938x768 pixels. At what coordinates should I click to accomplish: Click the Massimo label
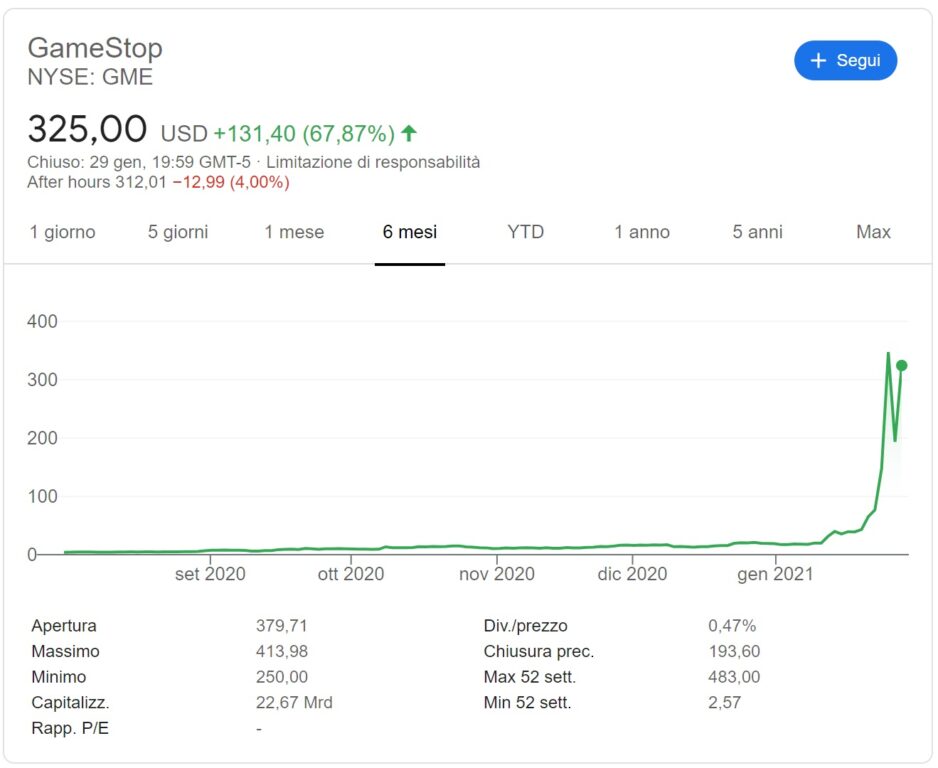pos(65,651)
